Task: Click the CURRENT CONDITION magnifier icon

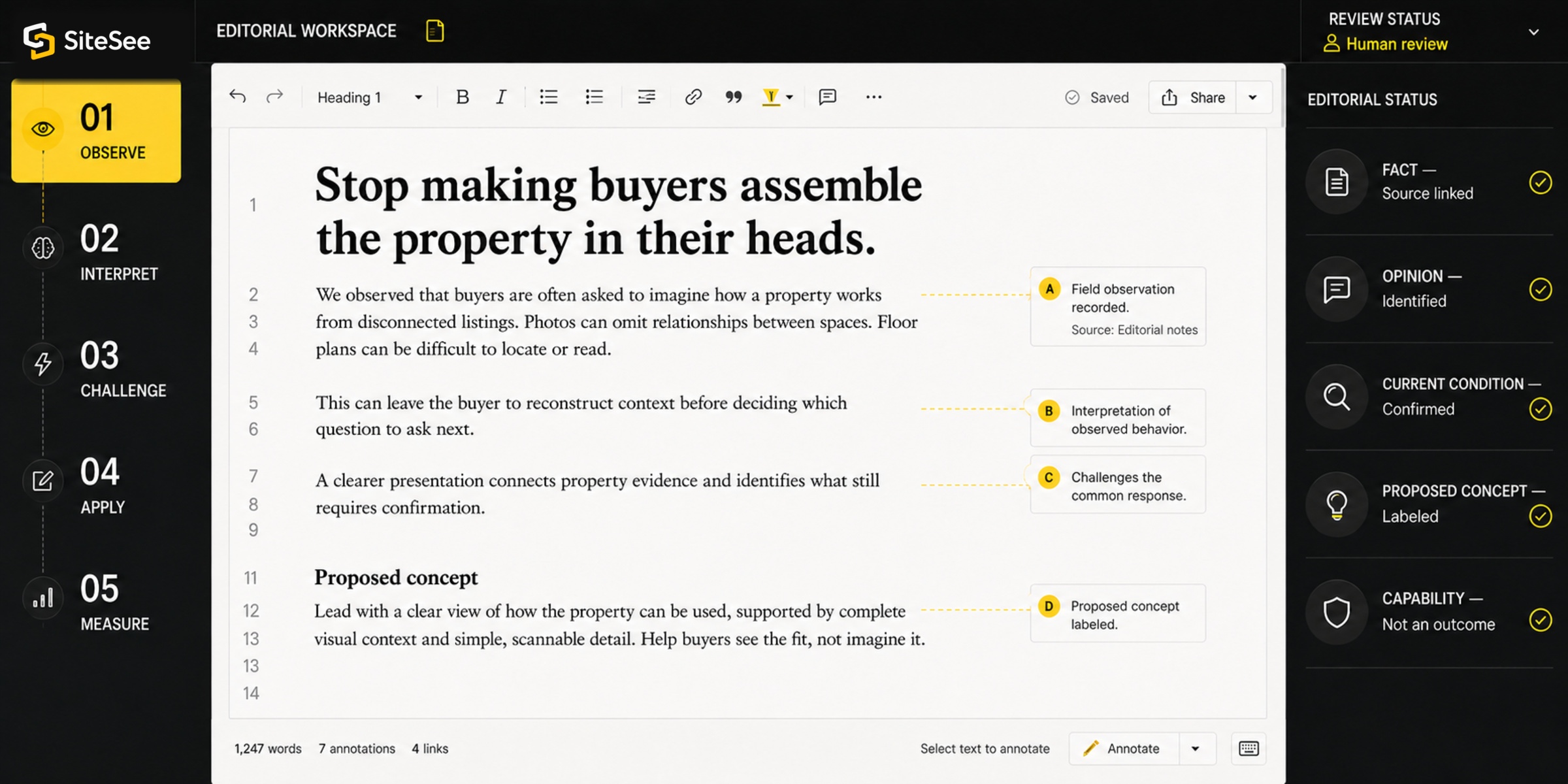Action: click(1337, 397)
